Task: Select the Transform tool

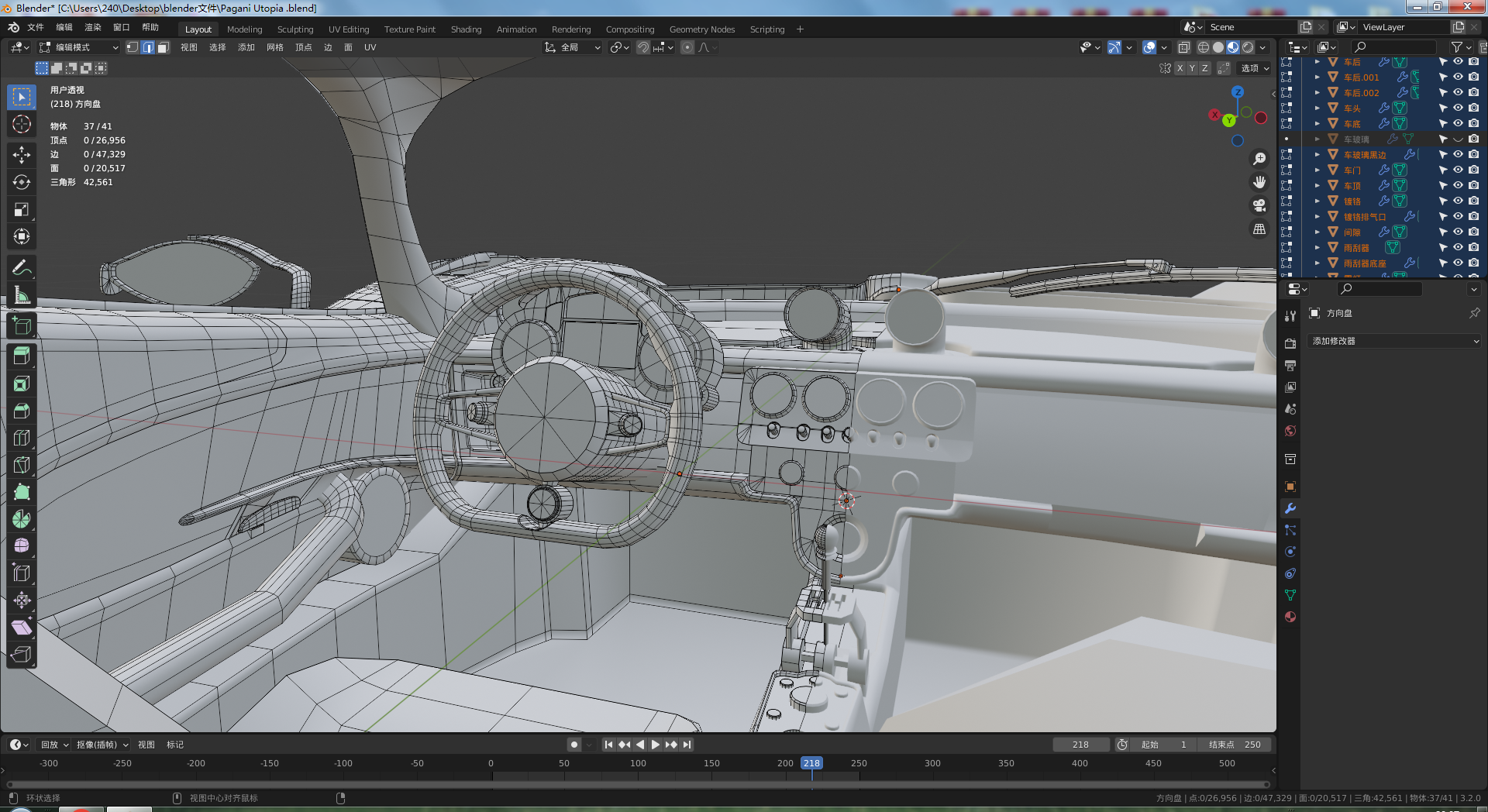Action: pos(22,236)
